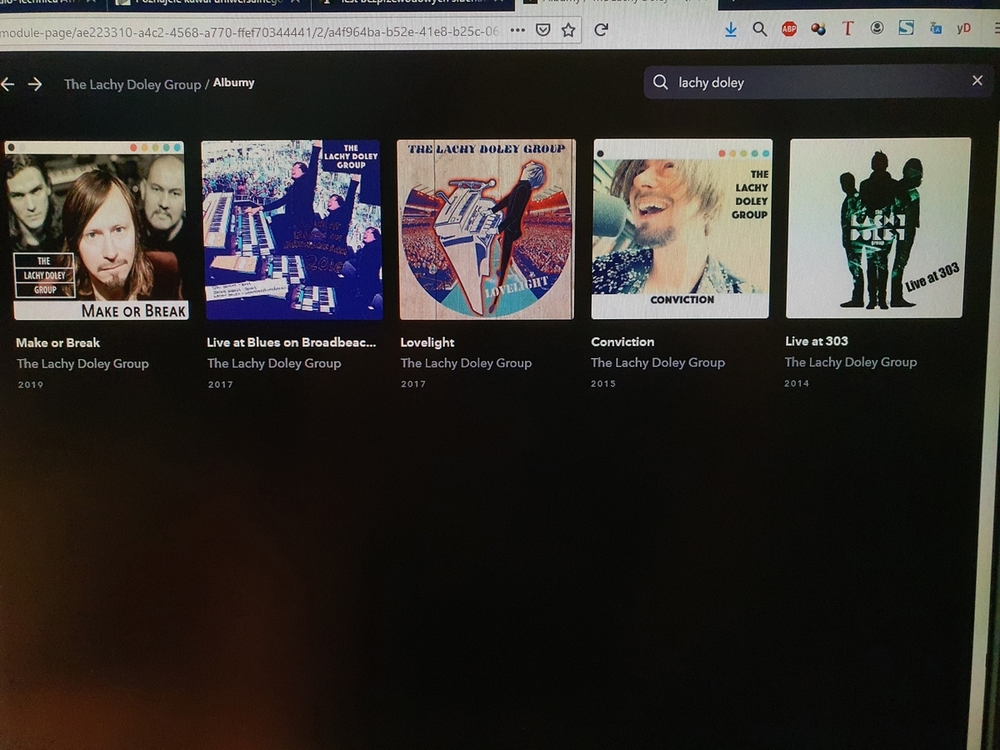Open the Firefox downloads arrow icon

(731, 30)
